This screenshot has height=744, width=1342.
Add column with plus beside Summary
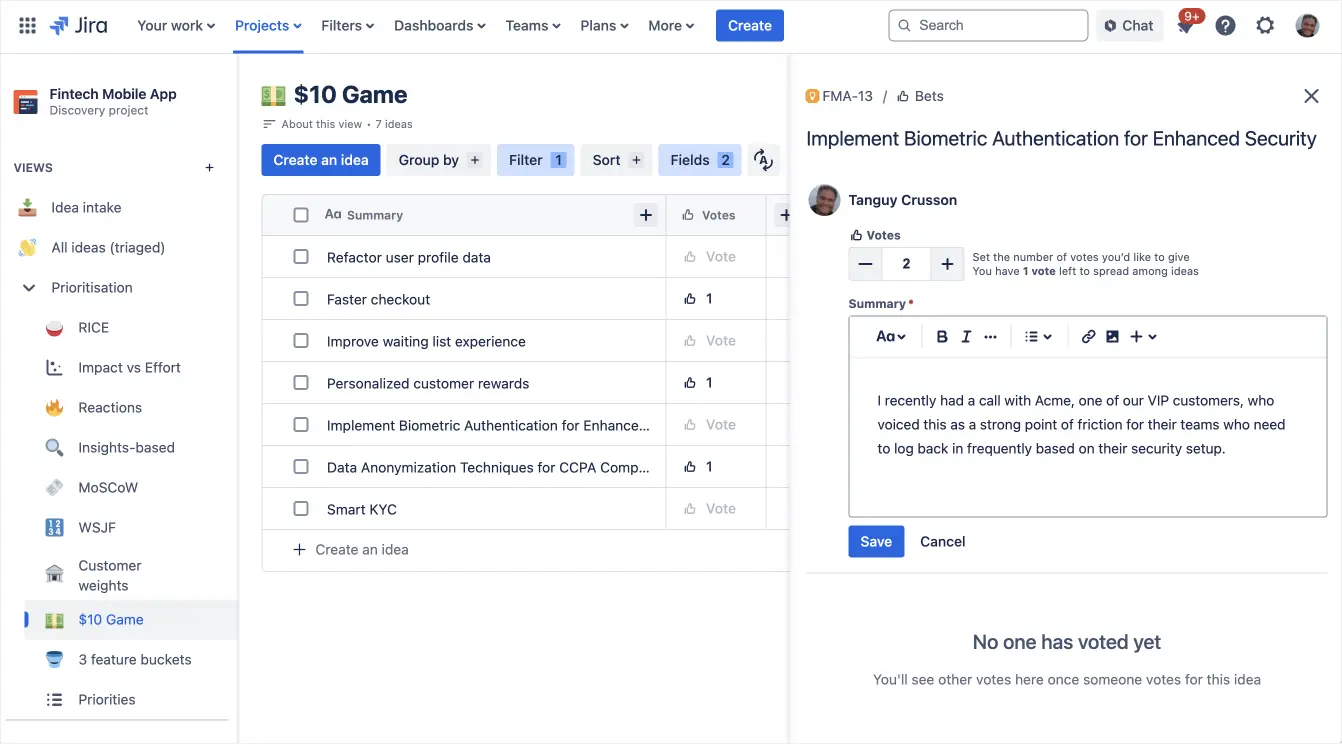(646, 215)
